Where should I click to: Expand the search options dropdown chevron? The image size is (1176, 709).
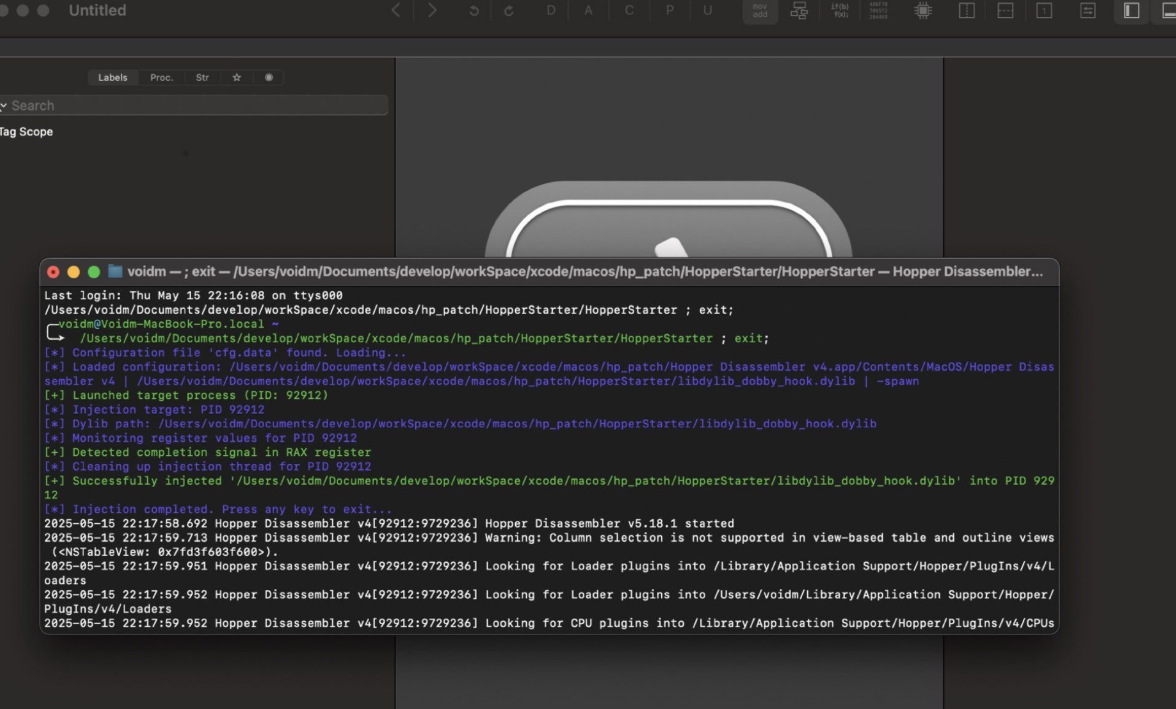click(x=4, y=106)
